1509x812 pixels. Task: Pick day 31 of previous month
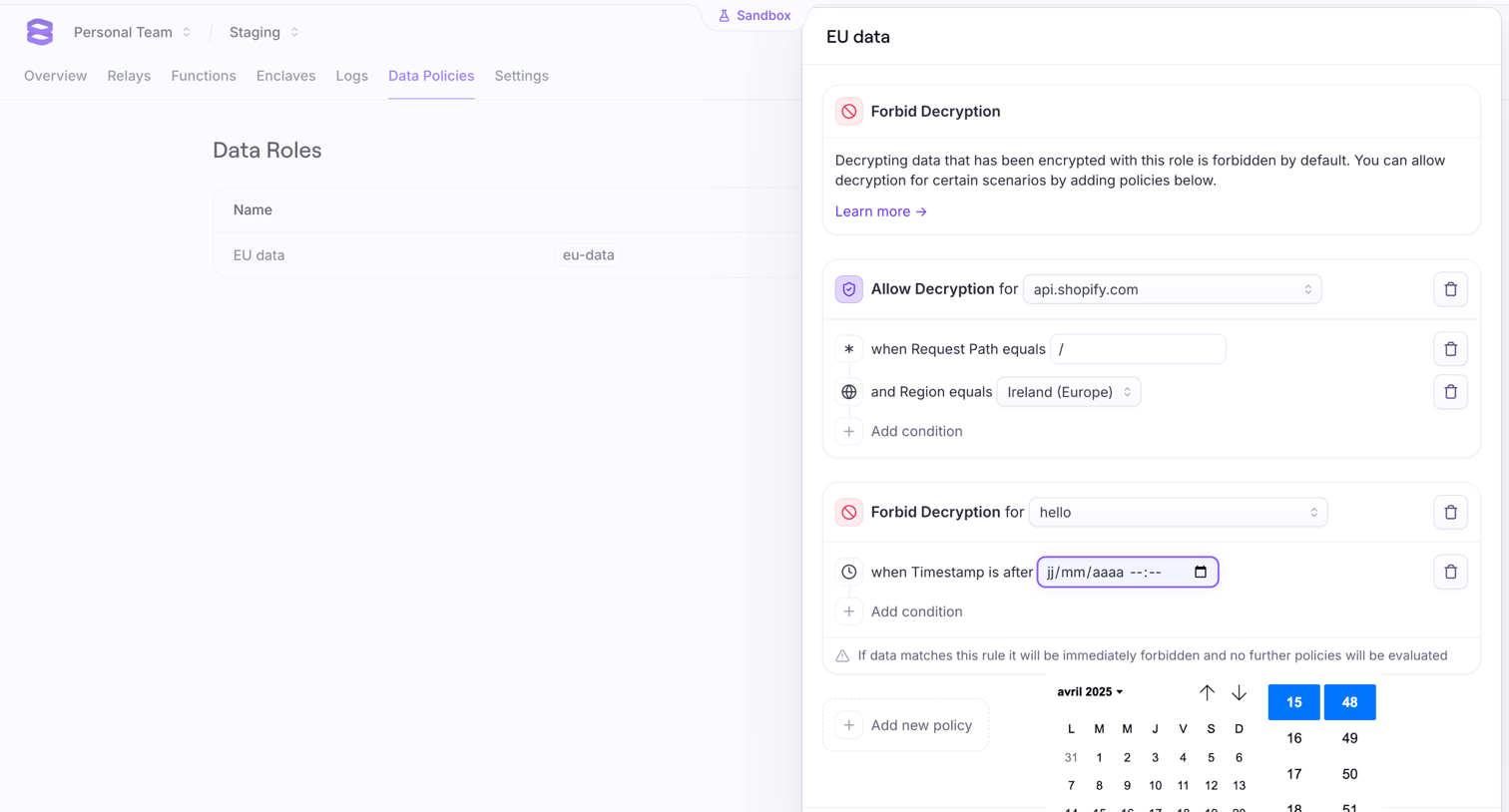click(1071, 758)
